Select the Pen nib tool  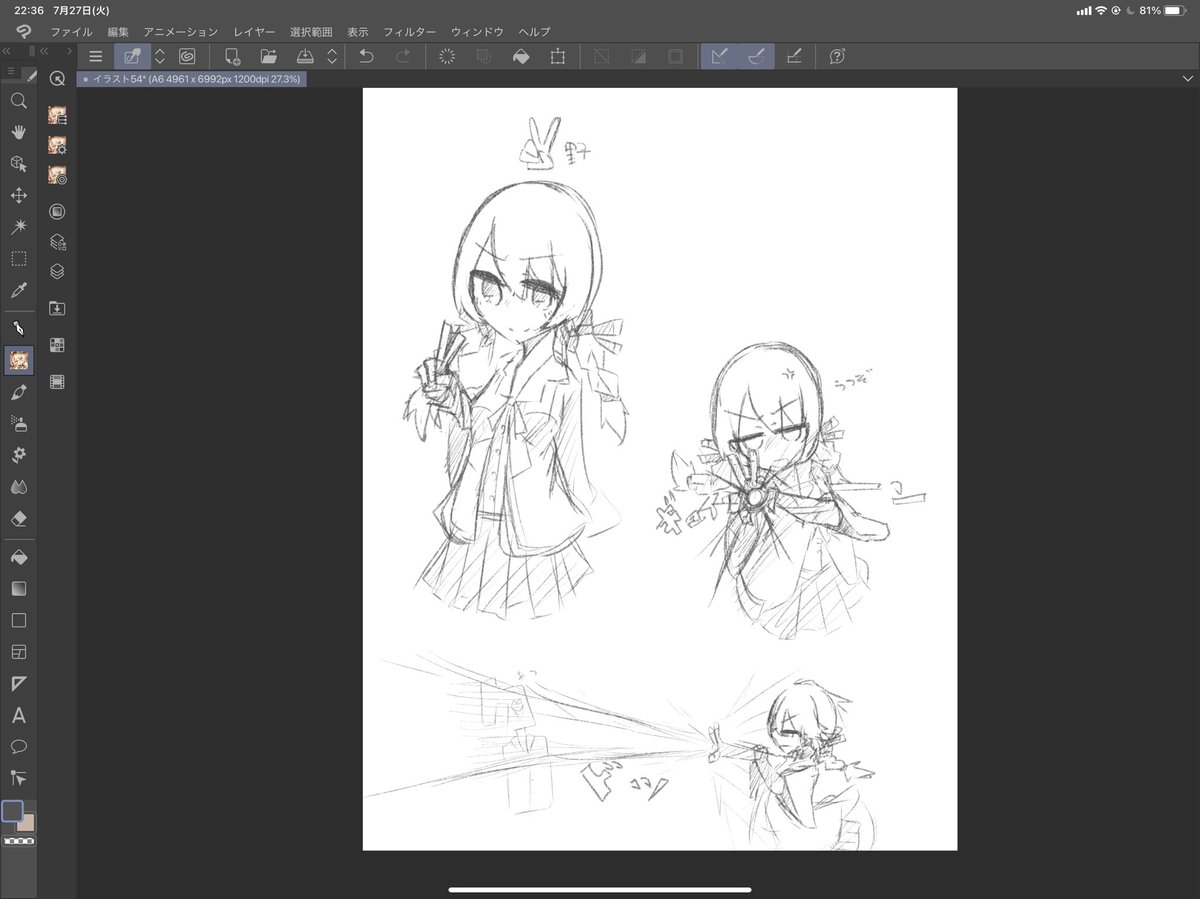(x=18, y=328)
